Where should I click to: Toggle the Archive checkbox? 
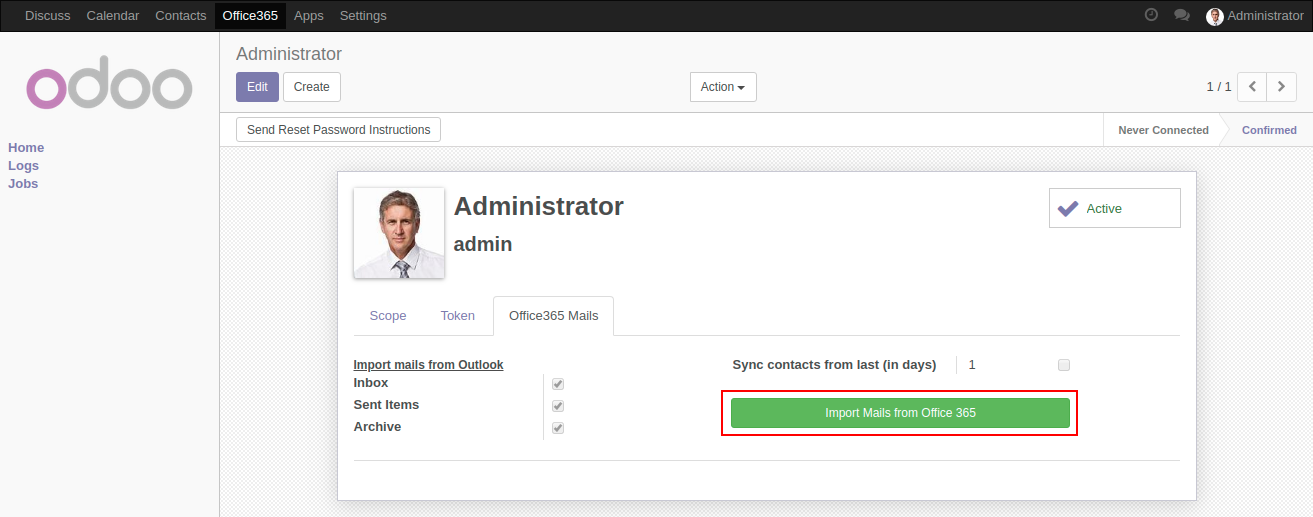558,428
